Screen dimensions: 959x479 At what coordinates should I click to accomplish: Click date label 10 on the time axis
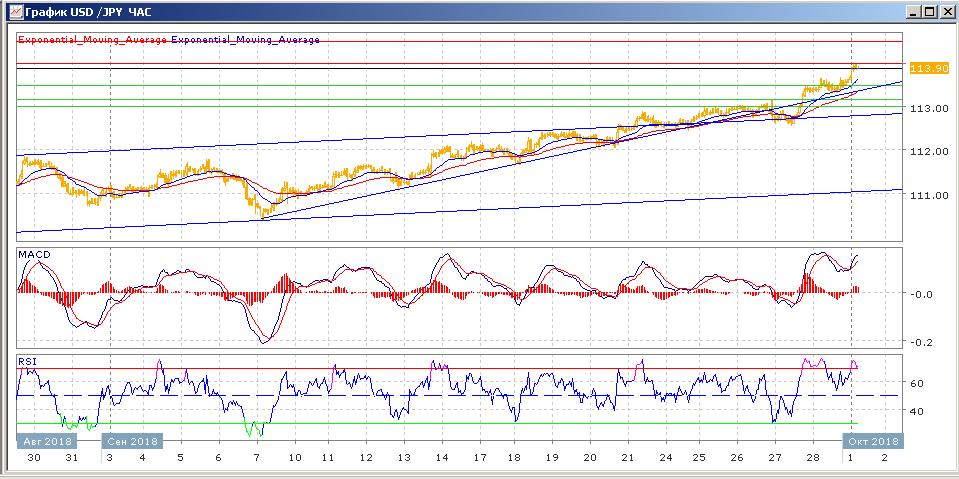[x=295, y=458]
